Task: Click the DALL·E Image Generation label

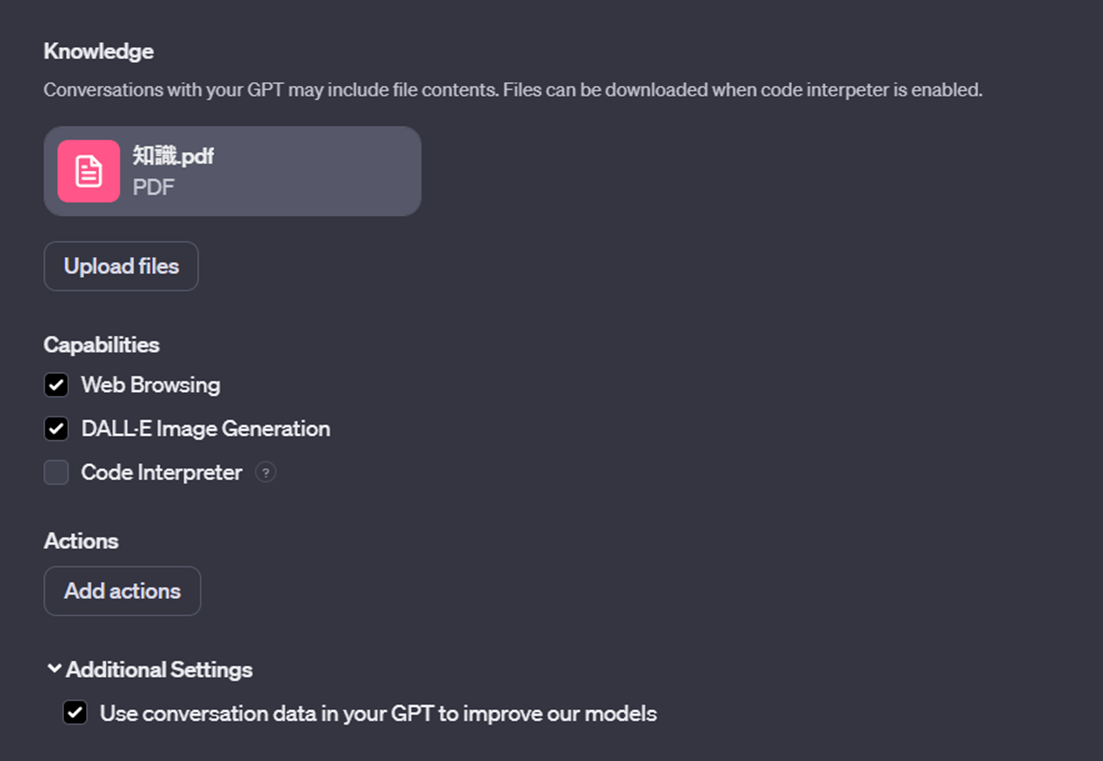Action: point(205,429)
